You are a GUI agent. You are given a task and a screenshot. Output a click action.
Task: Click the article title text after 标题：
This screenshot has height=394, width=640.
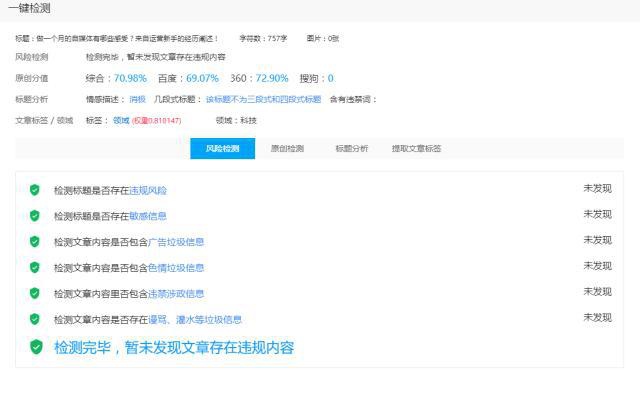(x=127, y=38)
